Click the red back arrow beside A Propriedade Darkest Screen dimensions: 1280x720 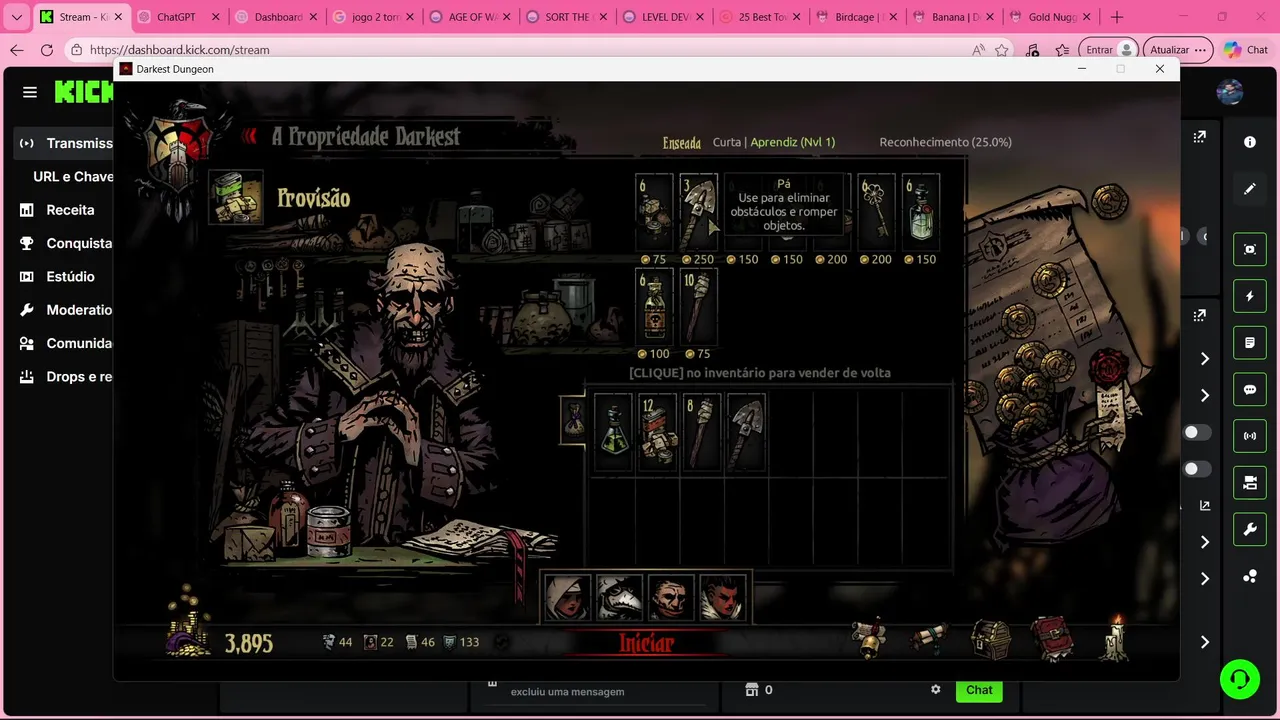coord(249,137)
